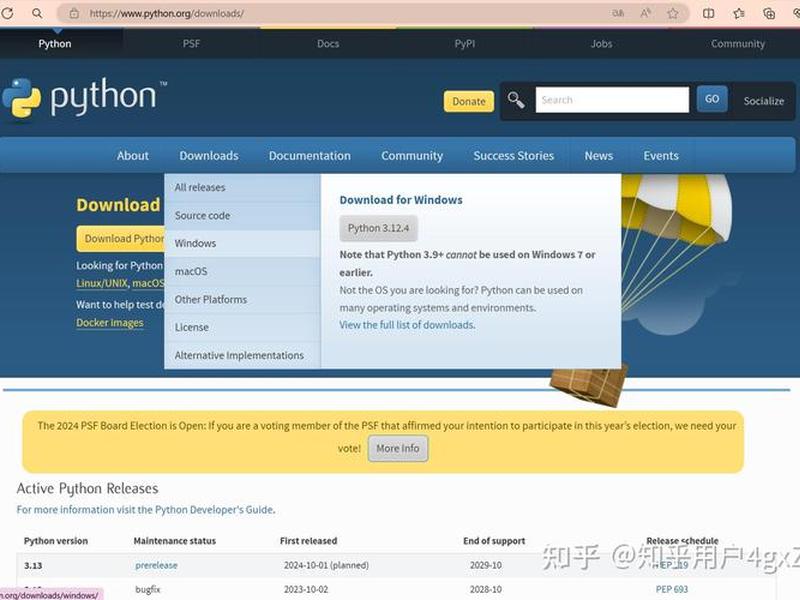This screenshot has width=800, height=600.
Task: Click the 2029-10 end of support cell
Action: coord(486,565)
